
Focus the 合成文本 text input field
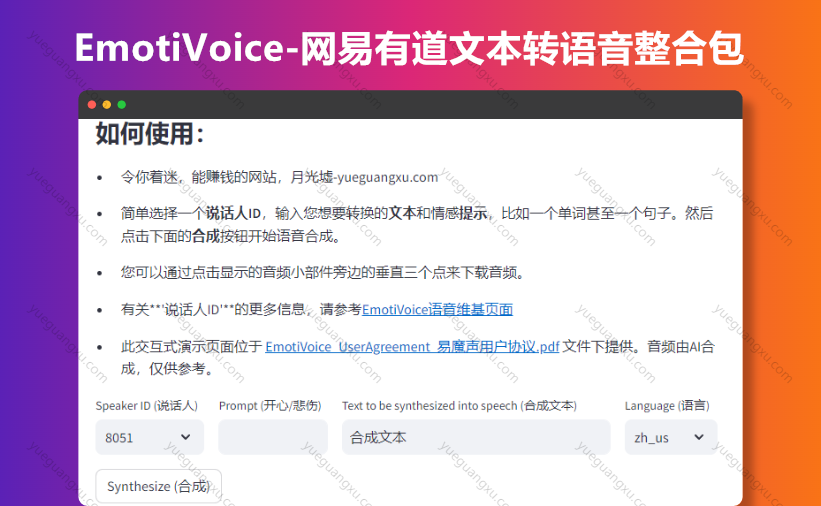tap(476, 437)
